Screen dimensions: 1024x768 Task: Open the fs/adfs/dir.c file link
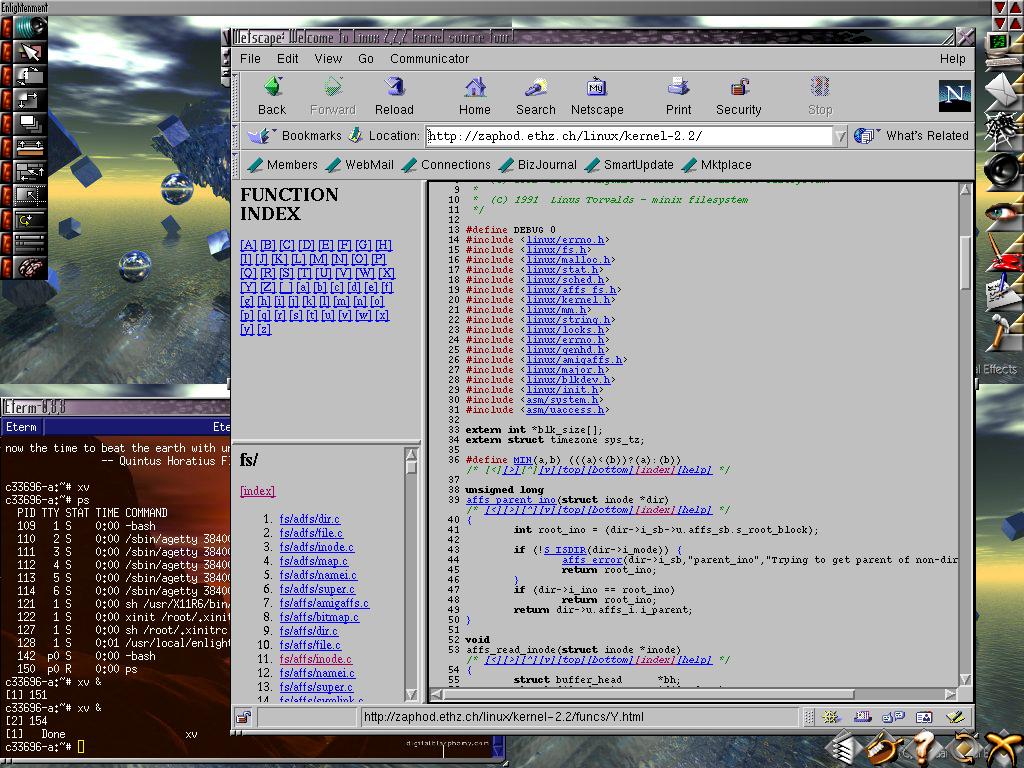pos(310,519)
